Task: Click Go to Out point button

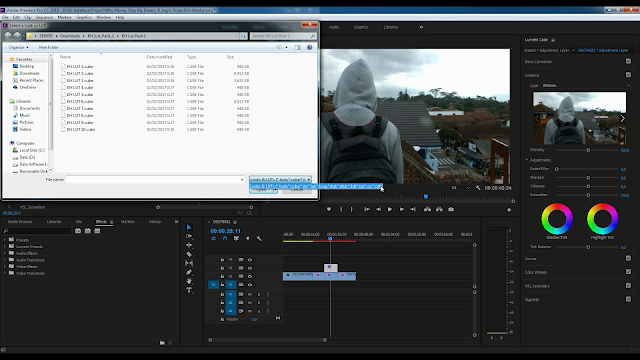Action: click(413, 209)
